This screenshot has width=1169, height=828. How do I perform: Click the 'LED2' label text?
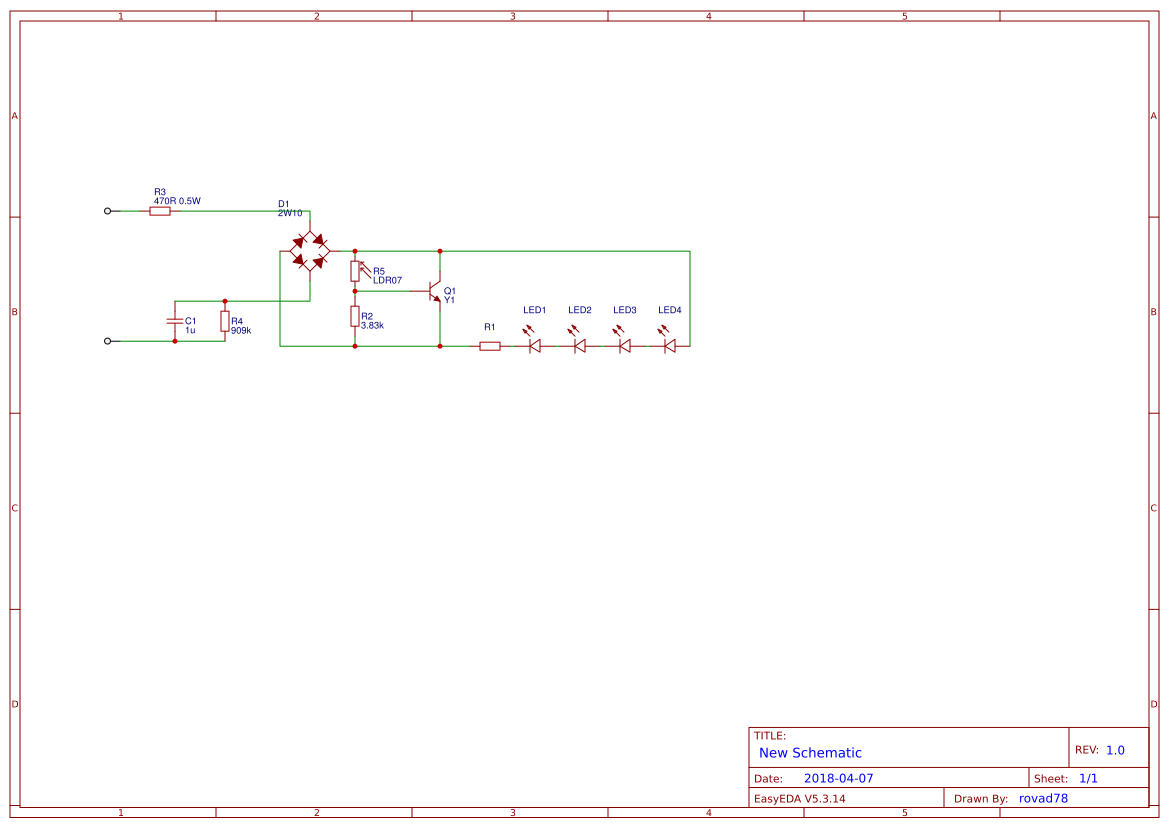pyautogui.click(x=579, y=310)
